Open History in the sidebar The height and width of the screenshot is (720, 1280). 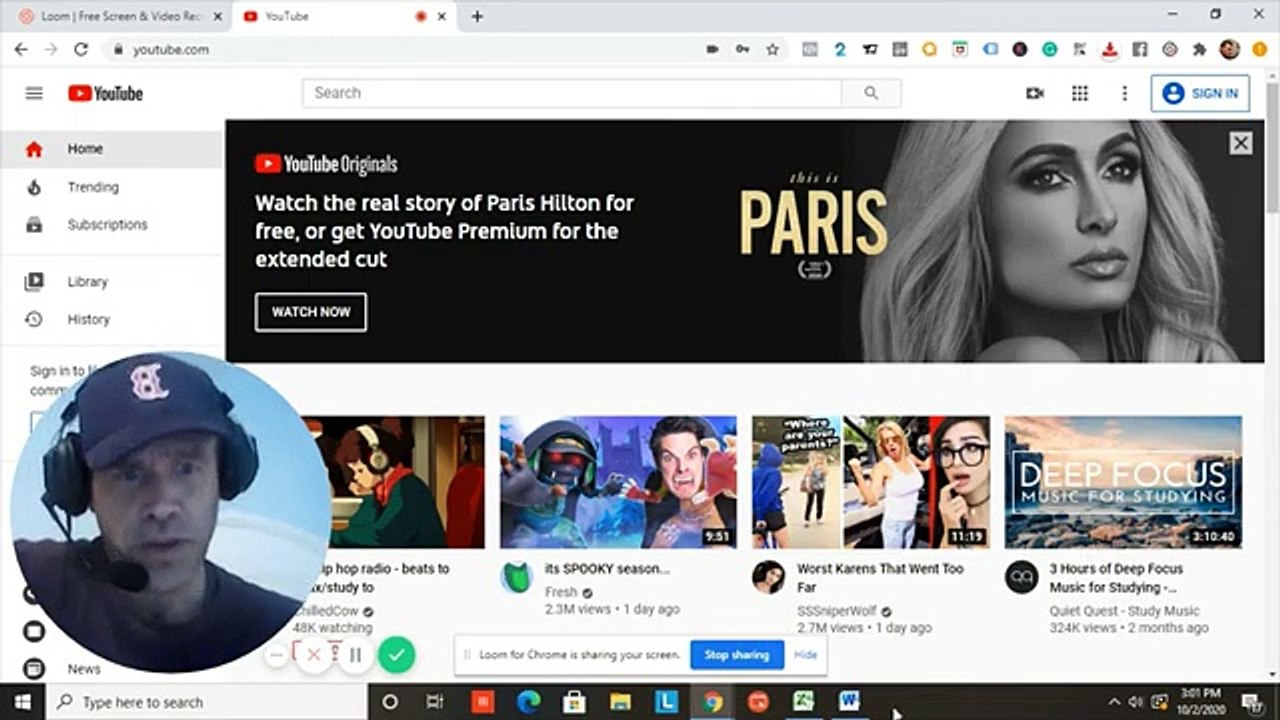[x=111, y=320]
